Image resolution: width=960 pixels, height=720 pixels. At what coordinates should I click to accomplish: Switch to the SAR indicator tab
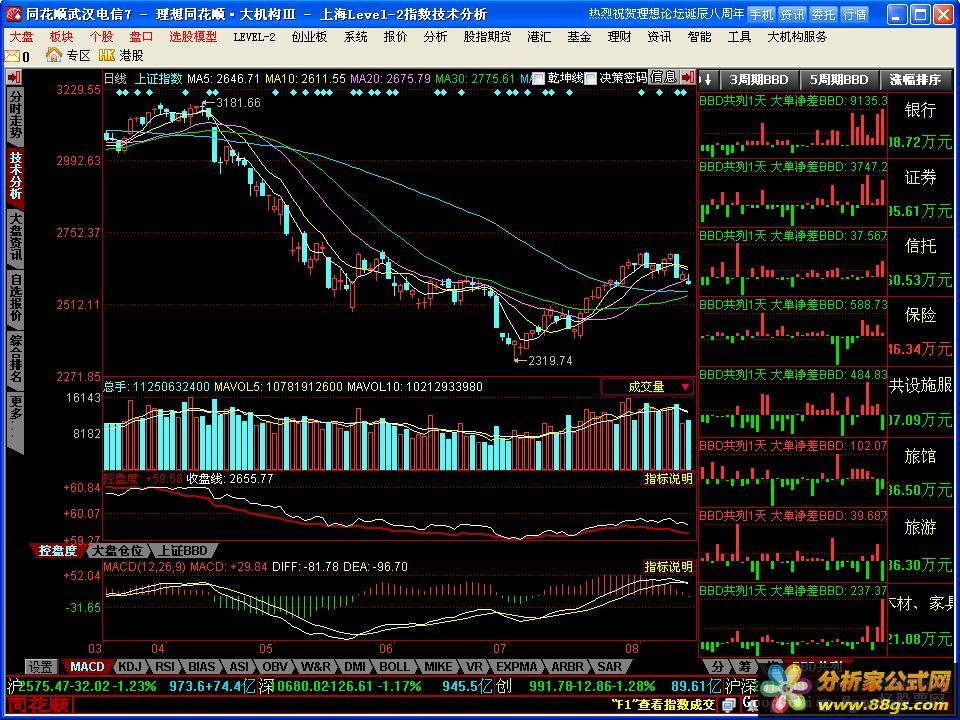point(609,667)
